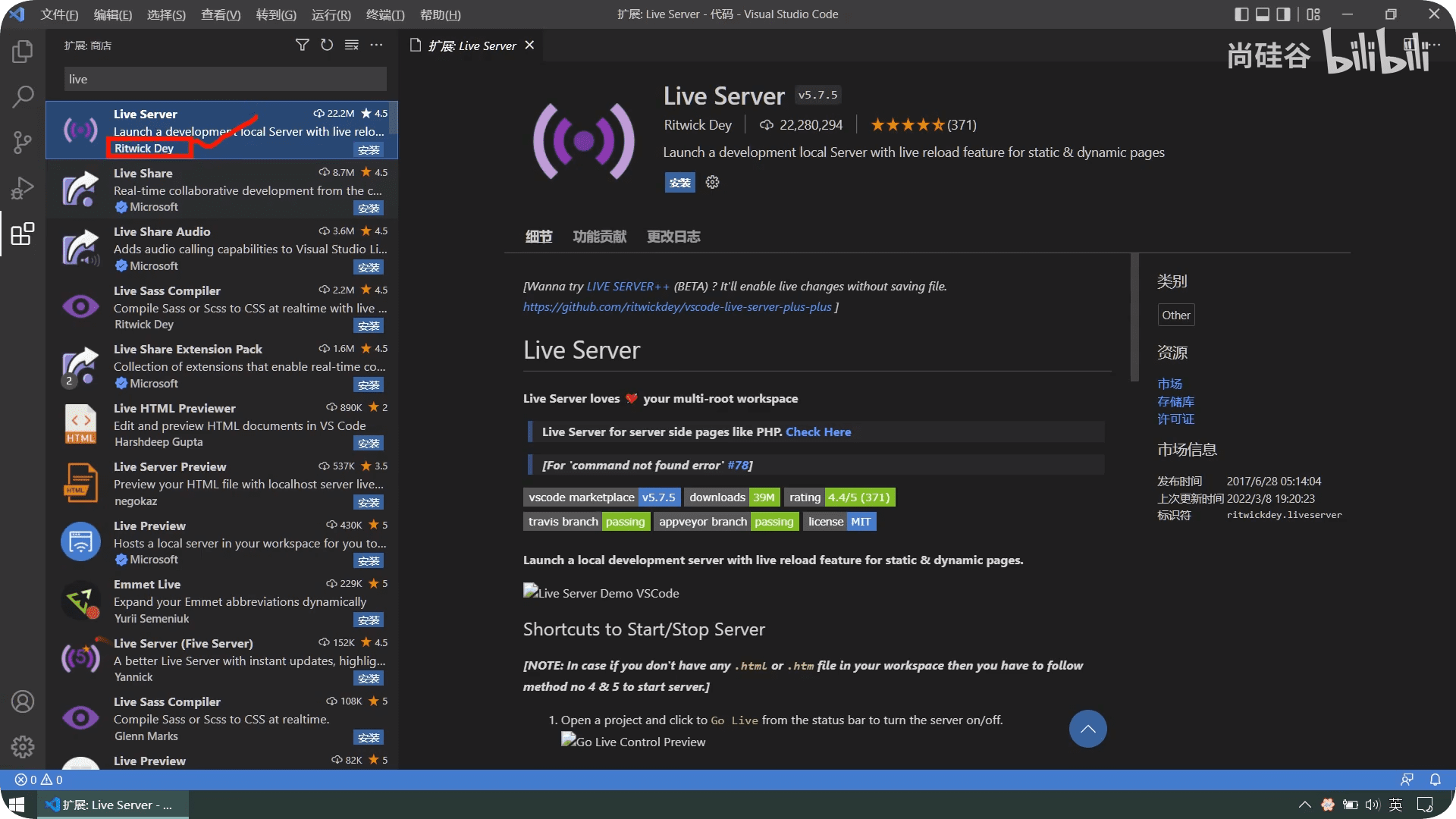This screenshot has height=819, width=1456.
Task: Toggle the secondary side bar layout button
Action: (x=1283, y=14)
